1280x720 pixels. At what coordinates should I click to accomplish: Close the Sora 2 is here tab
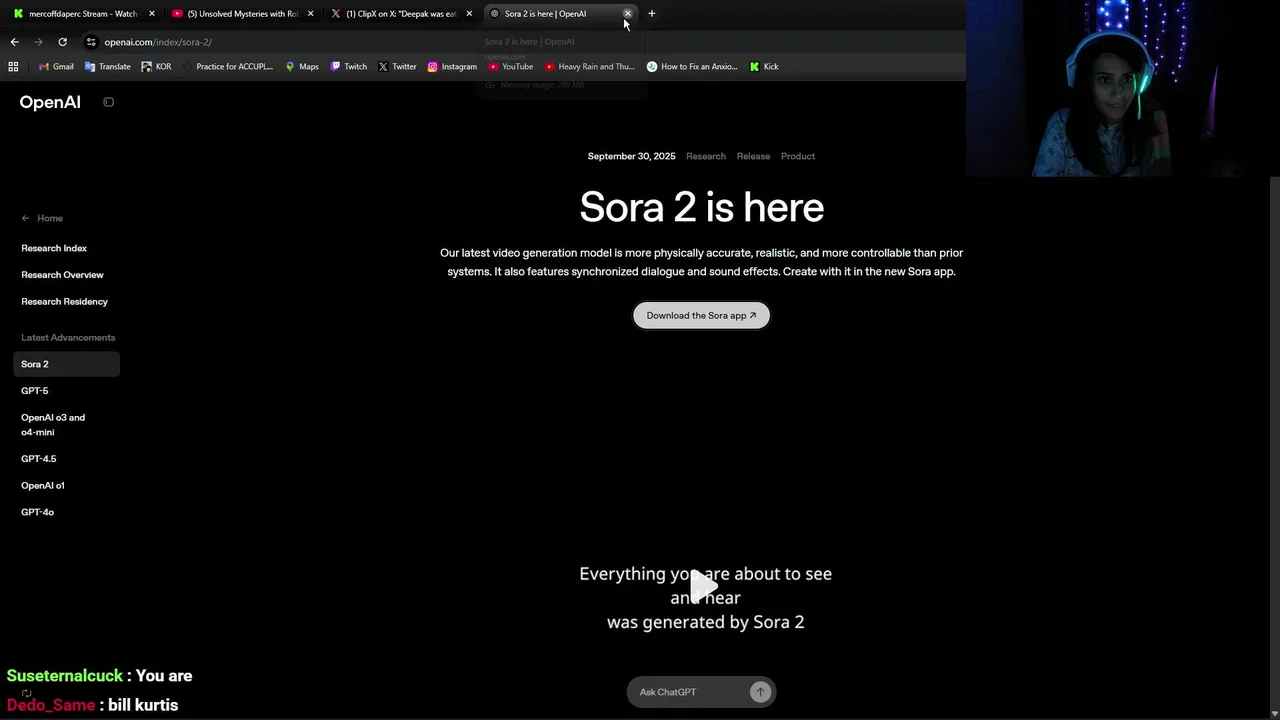click(x=627, y=14)
